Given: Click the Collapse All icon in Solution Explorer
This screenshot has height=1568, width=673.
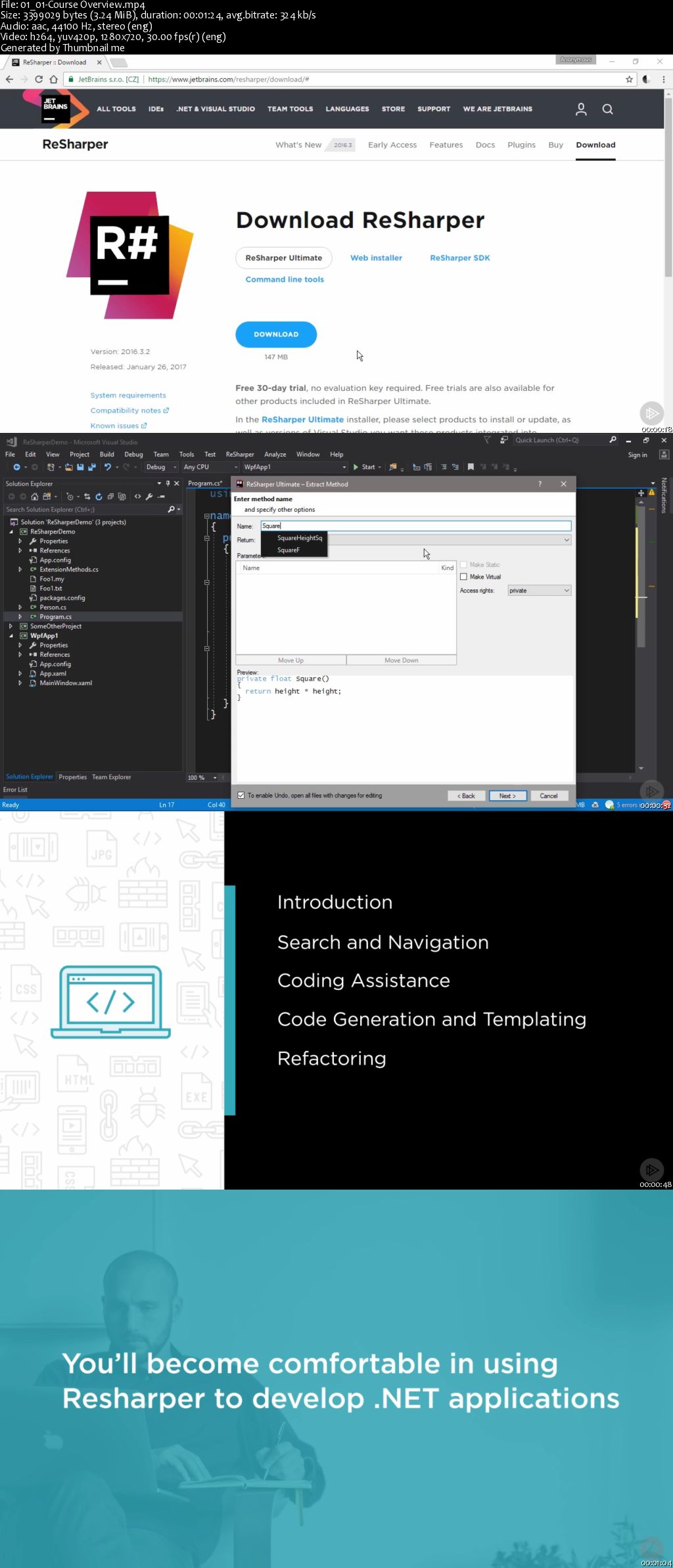Looking at the screenshot, I should (110, 497).
